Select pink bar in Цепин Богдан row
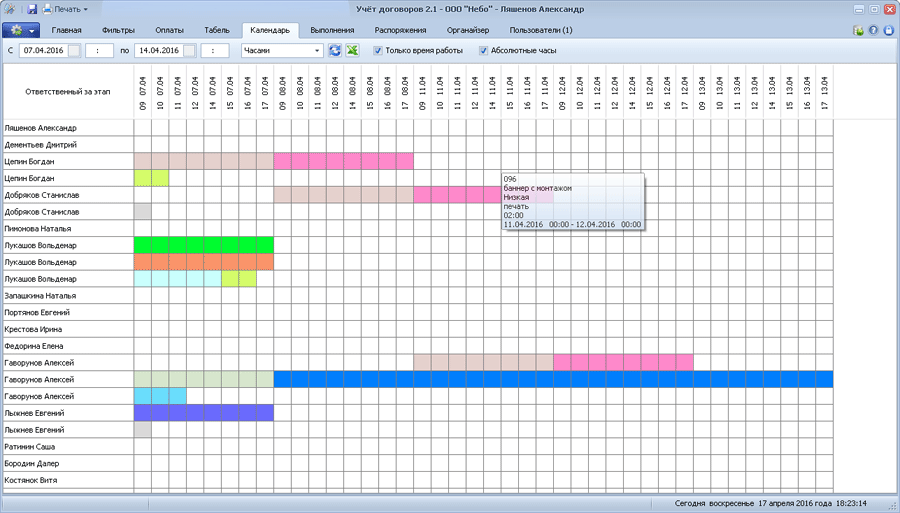The width and height of the screenshot is (900, 513). (344, 162)
